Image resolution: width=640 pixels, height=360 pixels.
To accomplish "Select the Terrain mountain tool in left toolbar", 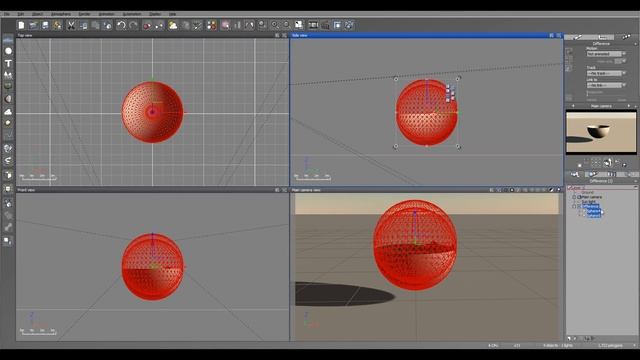I will pyautogui.click(x=8, y=75).
